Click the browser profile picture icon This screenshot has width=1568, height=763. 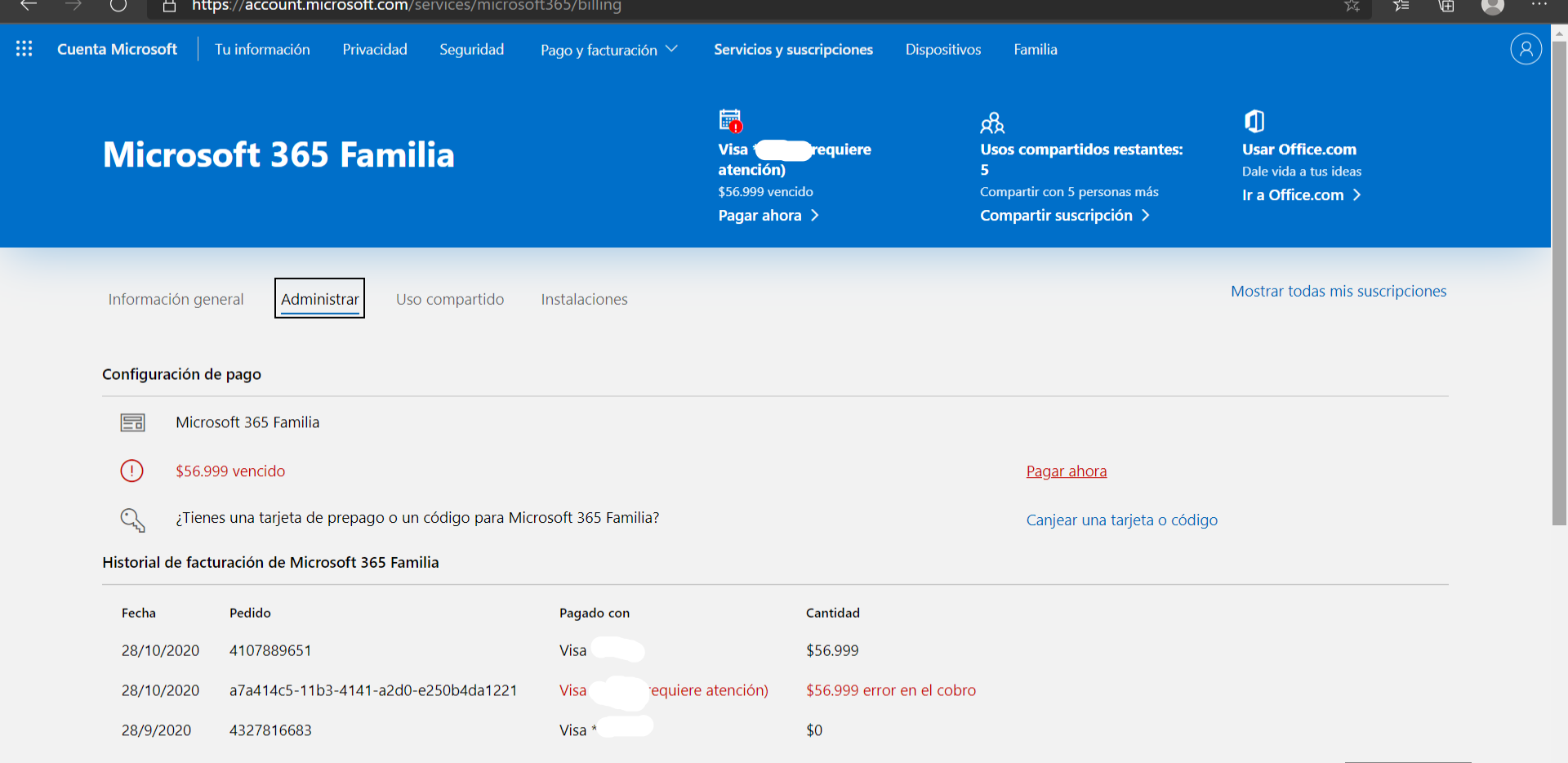click(x=1493, y=7)
